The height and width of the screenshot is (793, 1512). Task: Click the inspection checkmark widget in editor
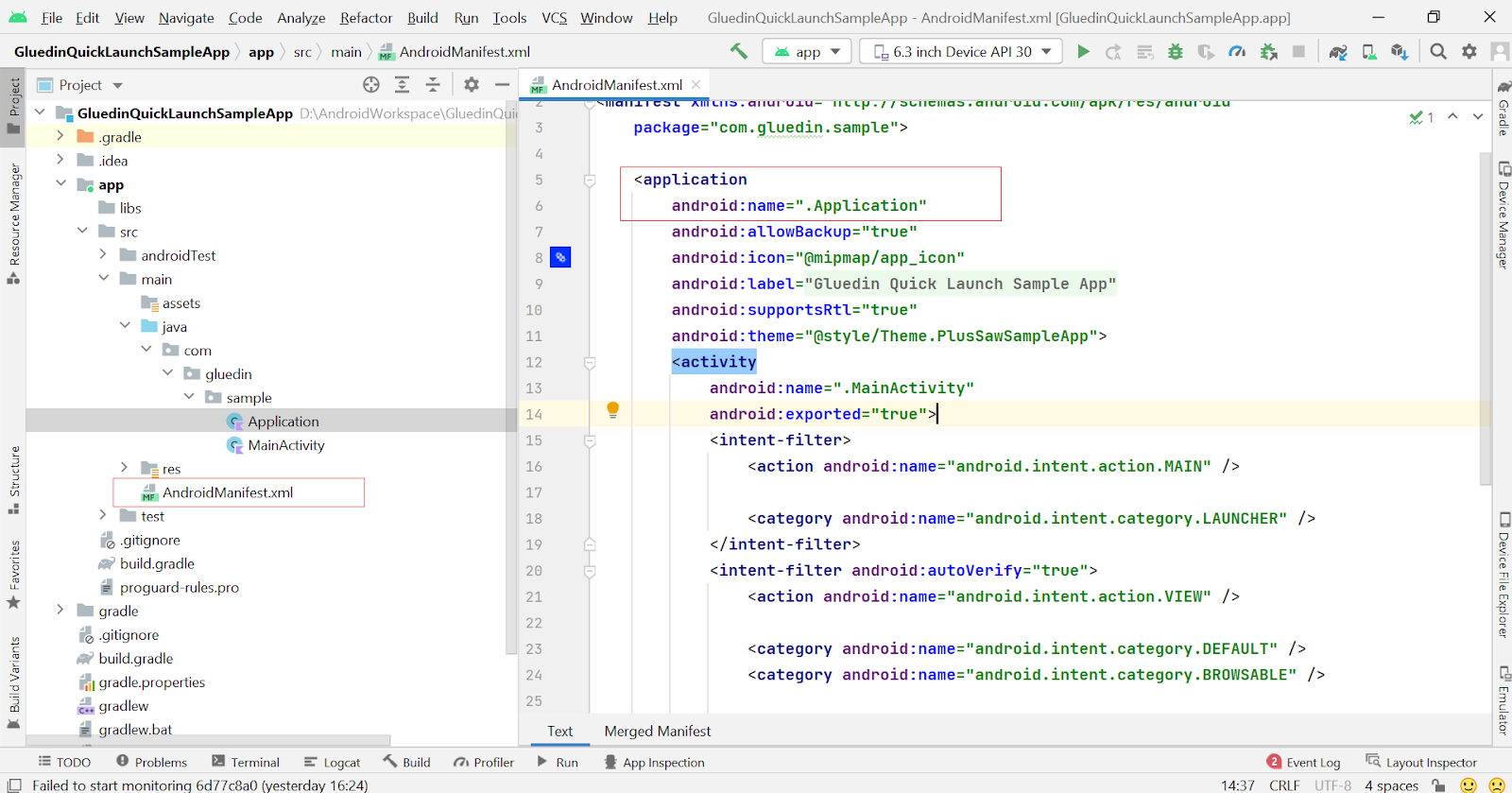point(1421,117)
